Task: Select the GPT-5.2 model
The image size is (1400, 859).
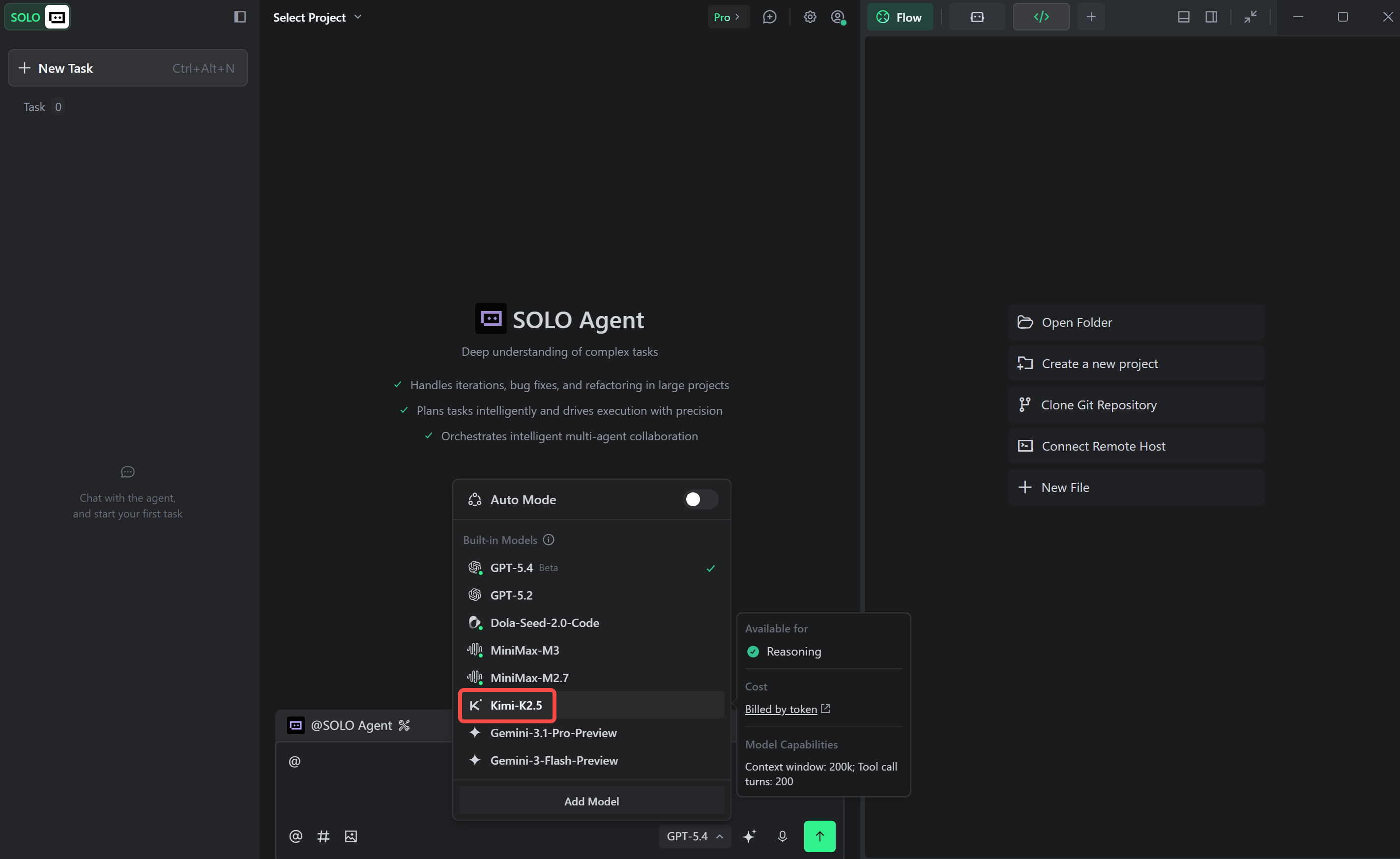Action: coord(591,595)
